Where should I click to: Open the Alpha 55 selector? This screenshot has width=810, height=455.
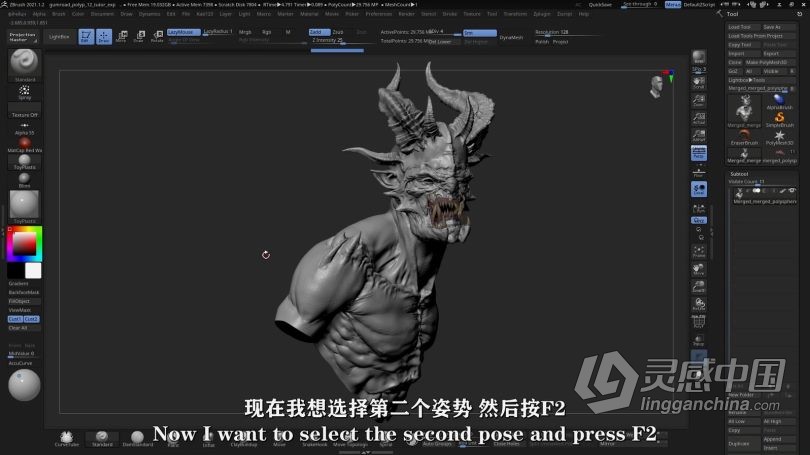(24, 128)
